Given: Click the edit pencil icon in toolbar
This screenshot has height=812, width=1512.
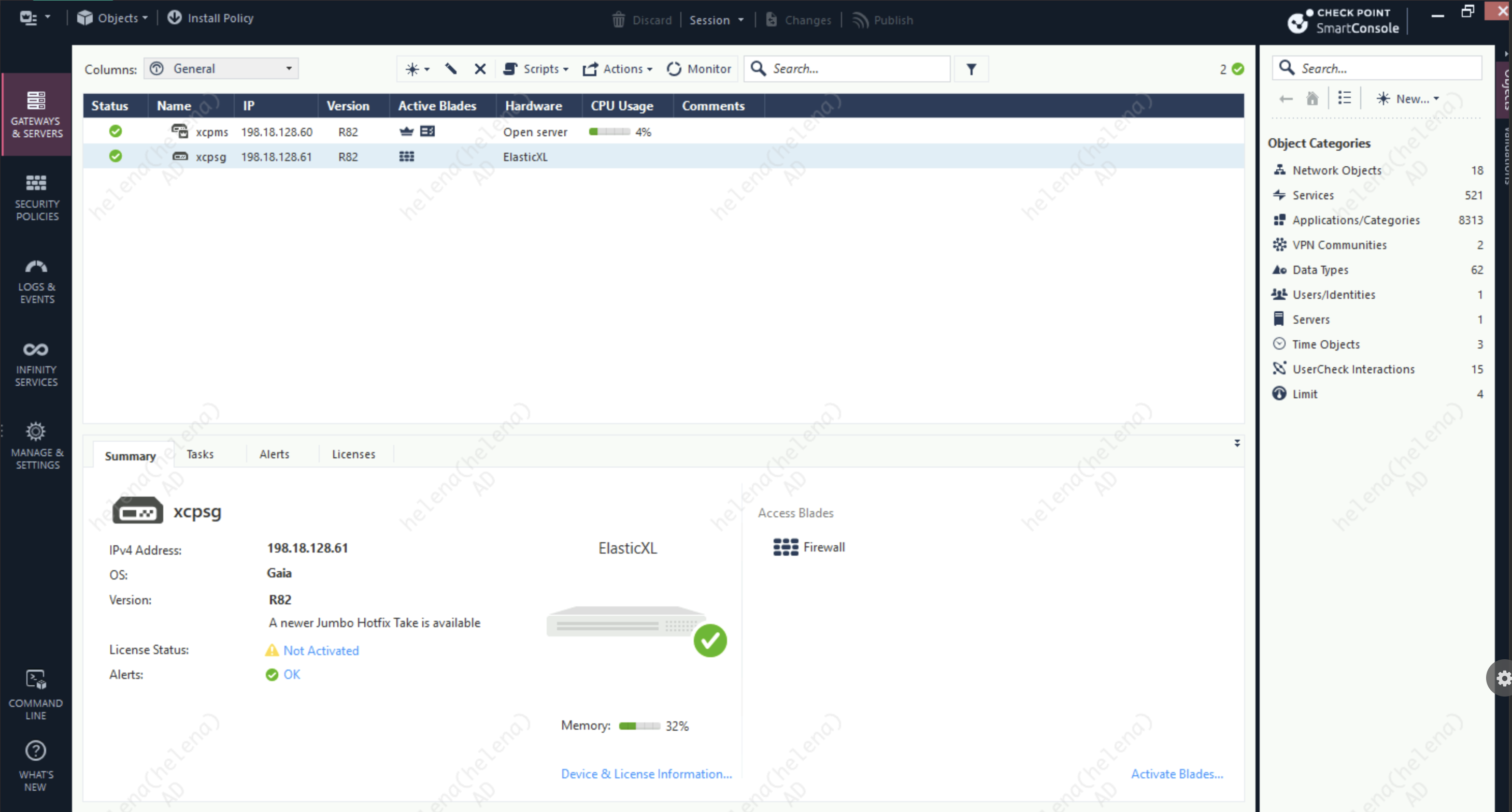Looking at the screenshot, I should [x=451, y=69].
